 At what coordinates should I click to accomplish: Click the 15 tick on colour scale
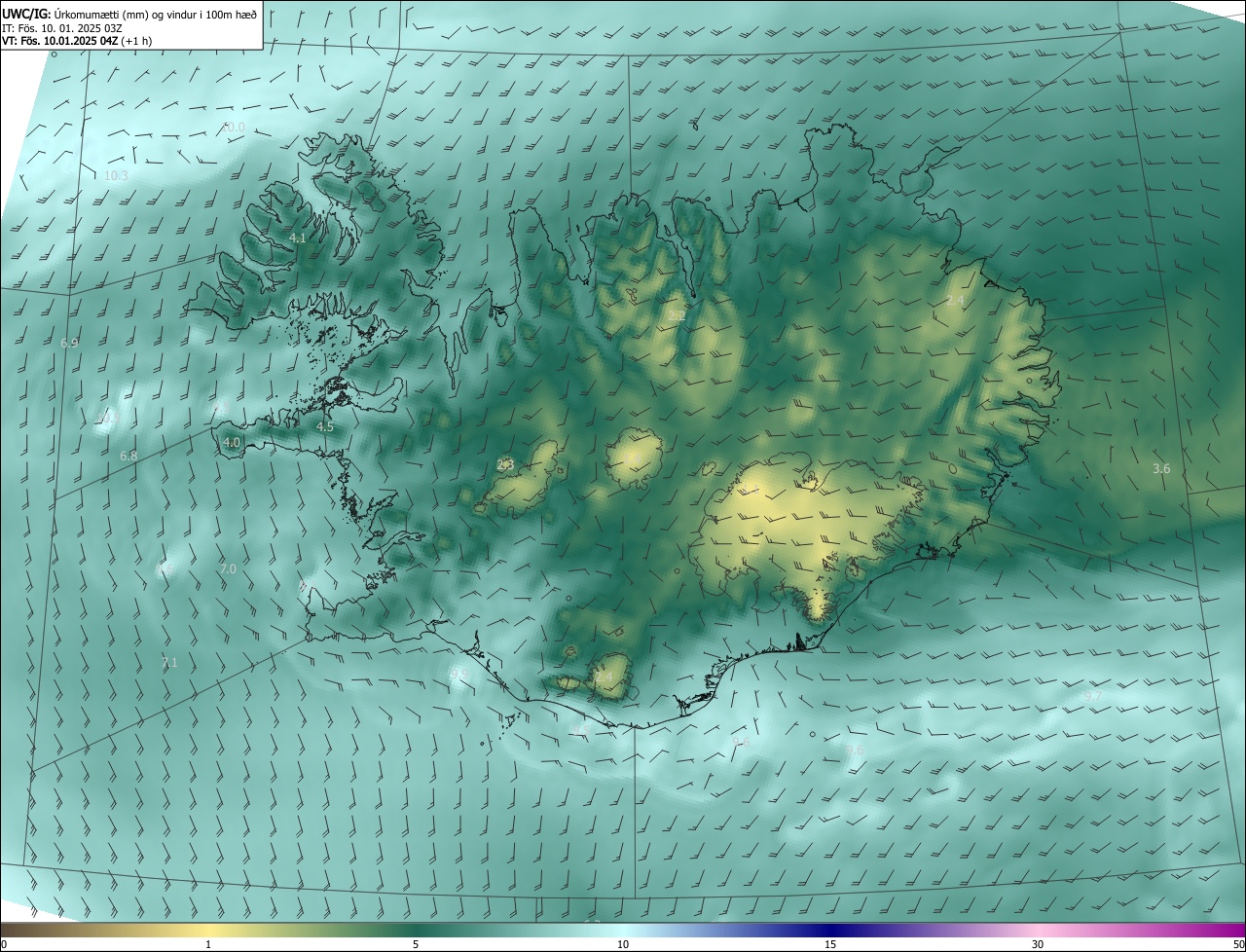coord(830,944)
